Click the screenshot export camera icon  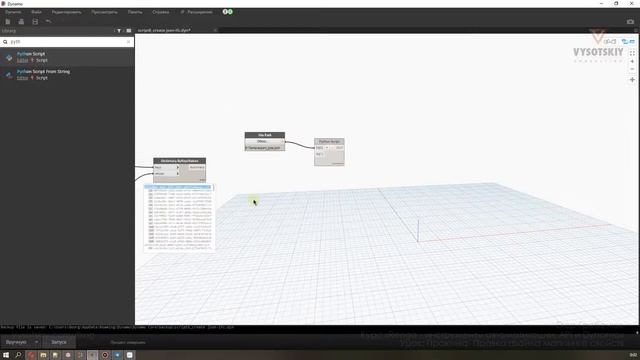(x=630, y=22)
